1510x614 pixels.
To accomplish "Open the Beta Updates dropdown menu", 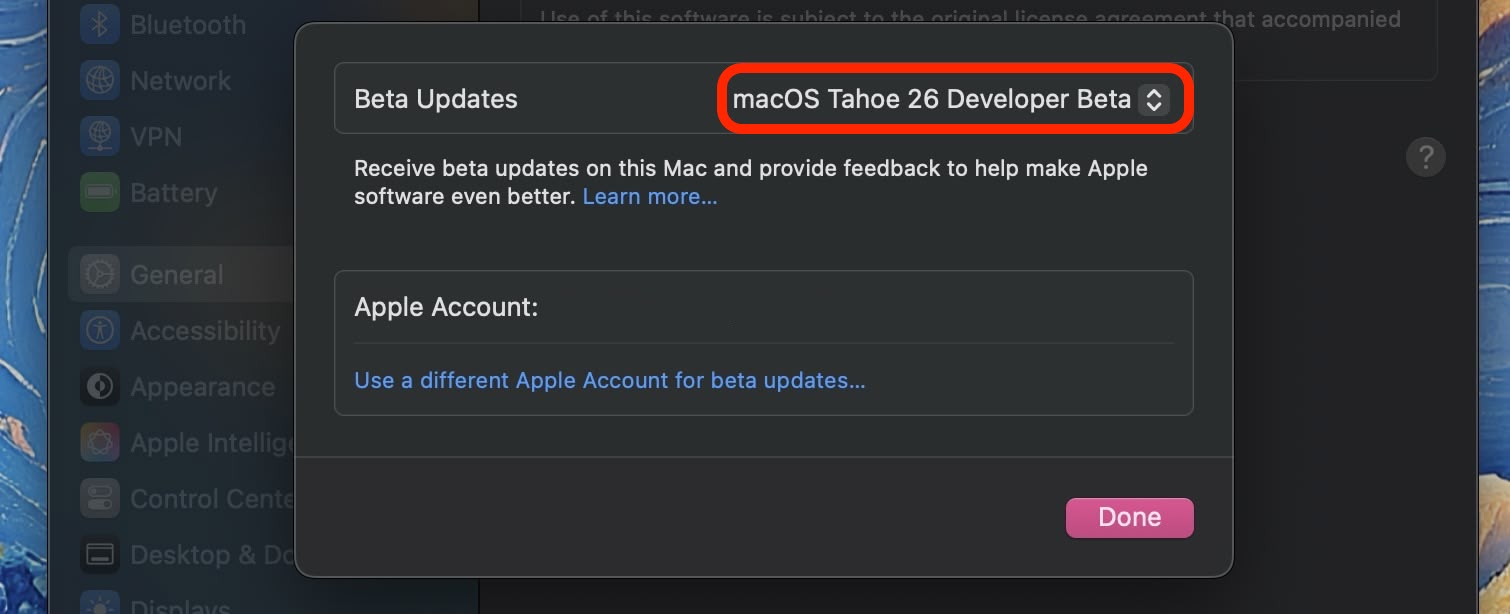I will tap(944, 99).
